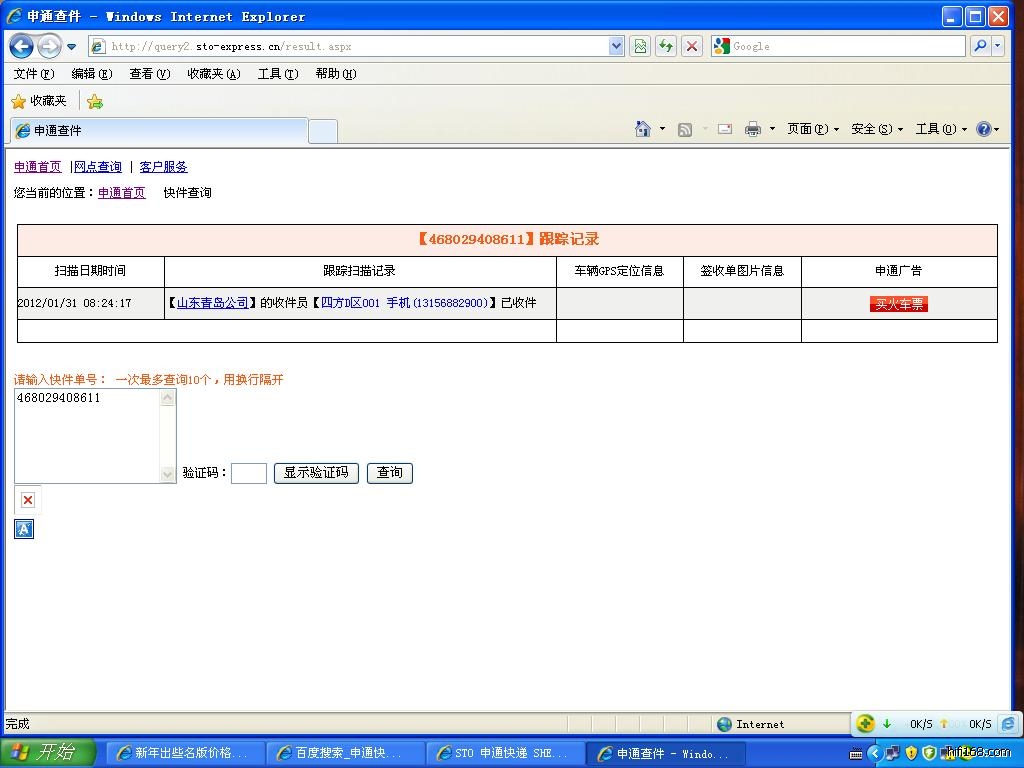The image size is (1024, 768).
Task: Expand the address bar URL dropdown
Action: 616,46
